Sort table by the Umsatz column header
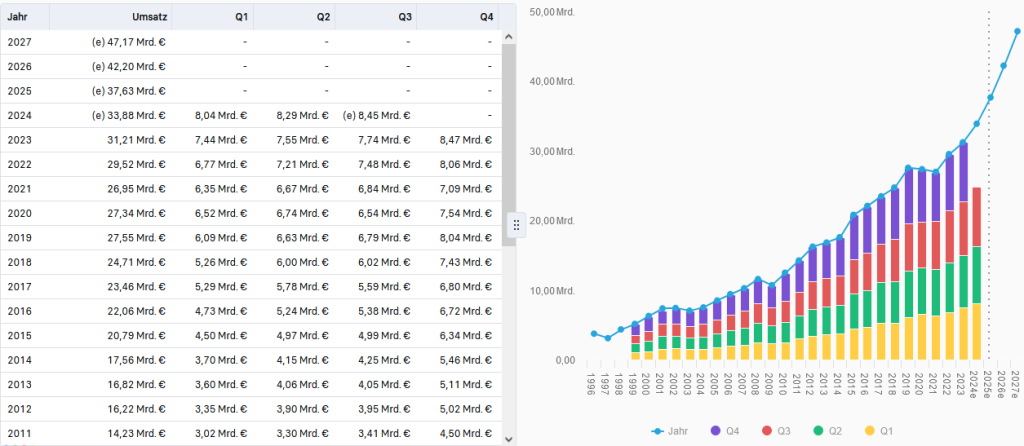Screen dimensions: 1024x446 148,17
